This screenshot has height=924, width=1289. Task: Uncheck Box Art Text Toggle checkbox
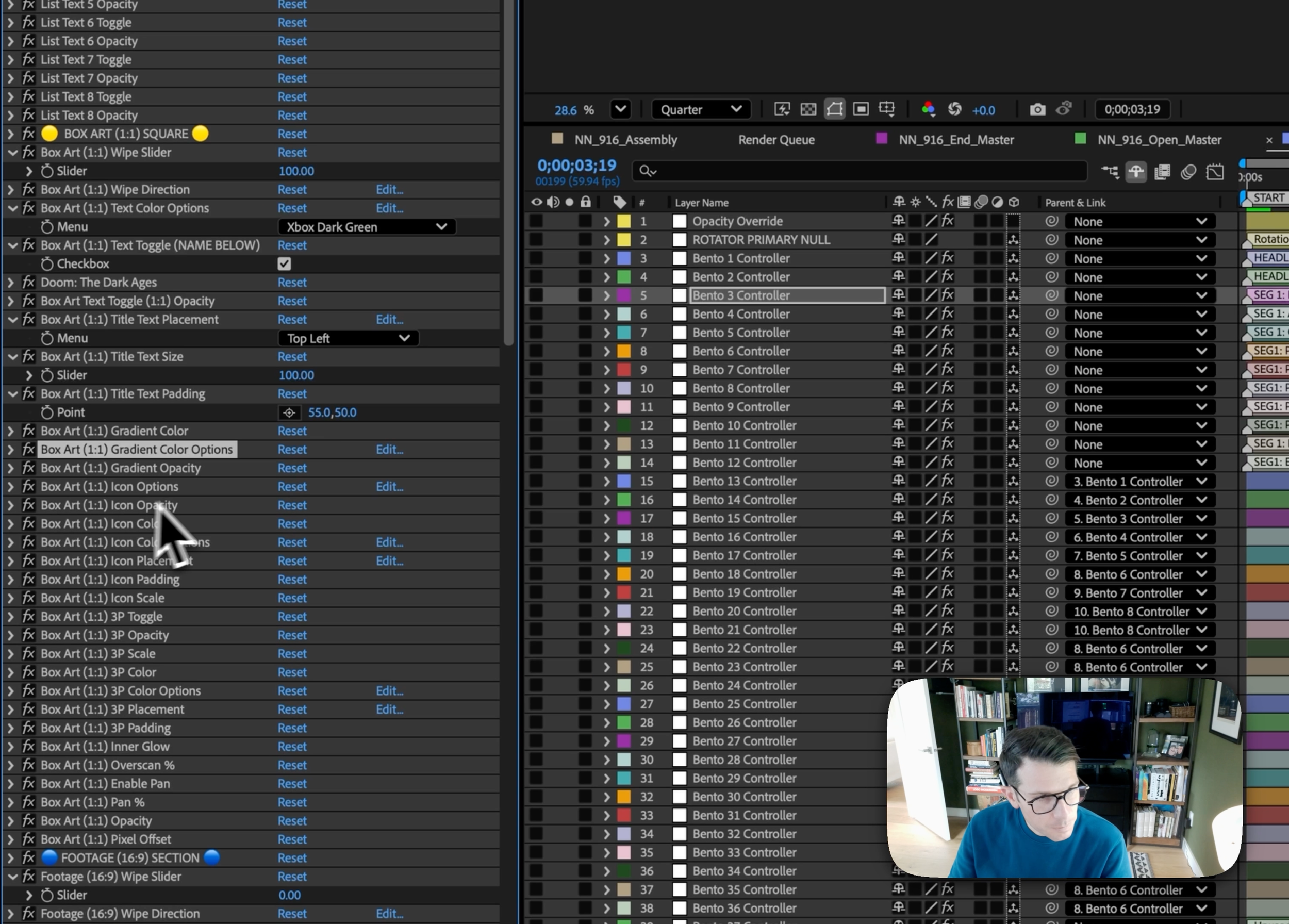pos(284,263)
